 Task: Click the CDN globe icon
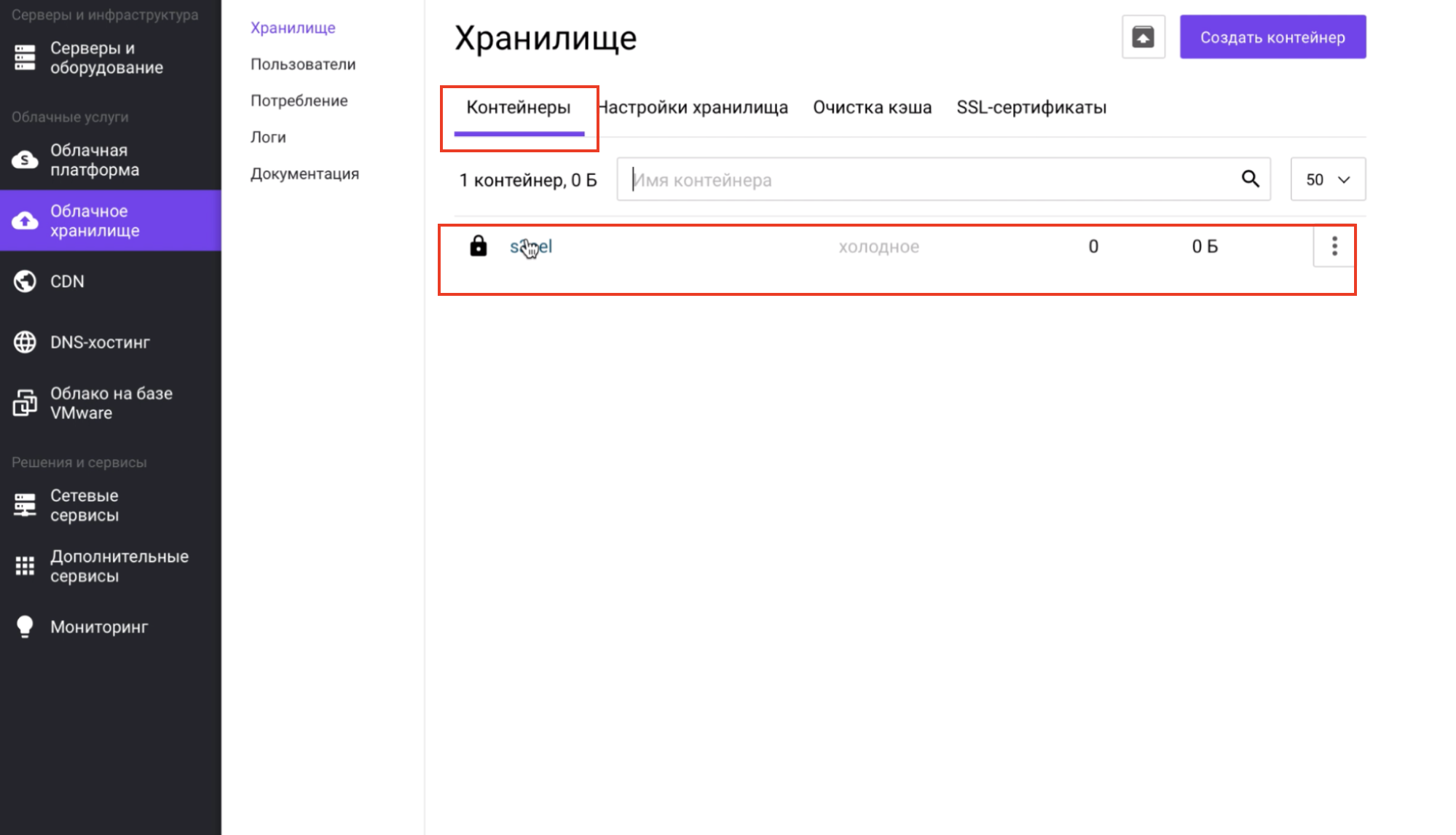(x=25, y=281)
